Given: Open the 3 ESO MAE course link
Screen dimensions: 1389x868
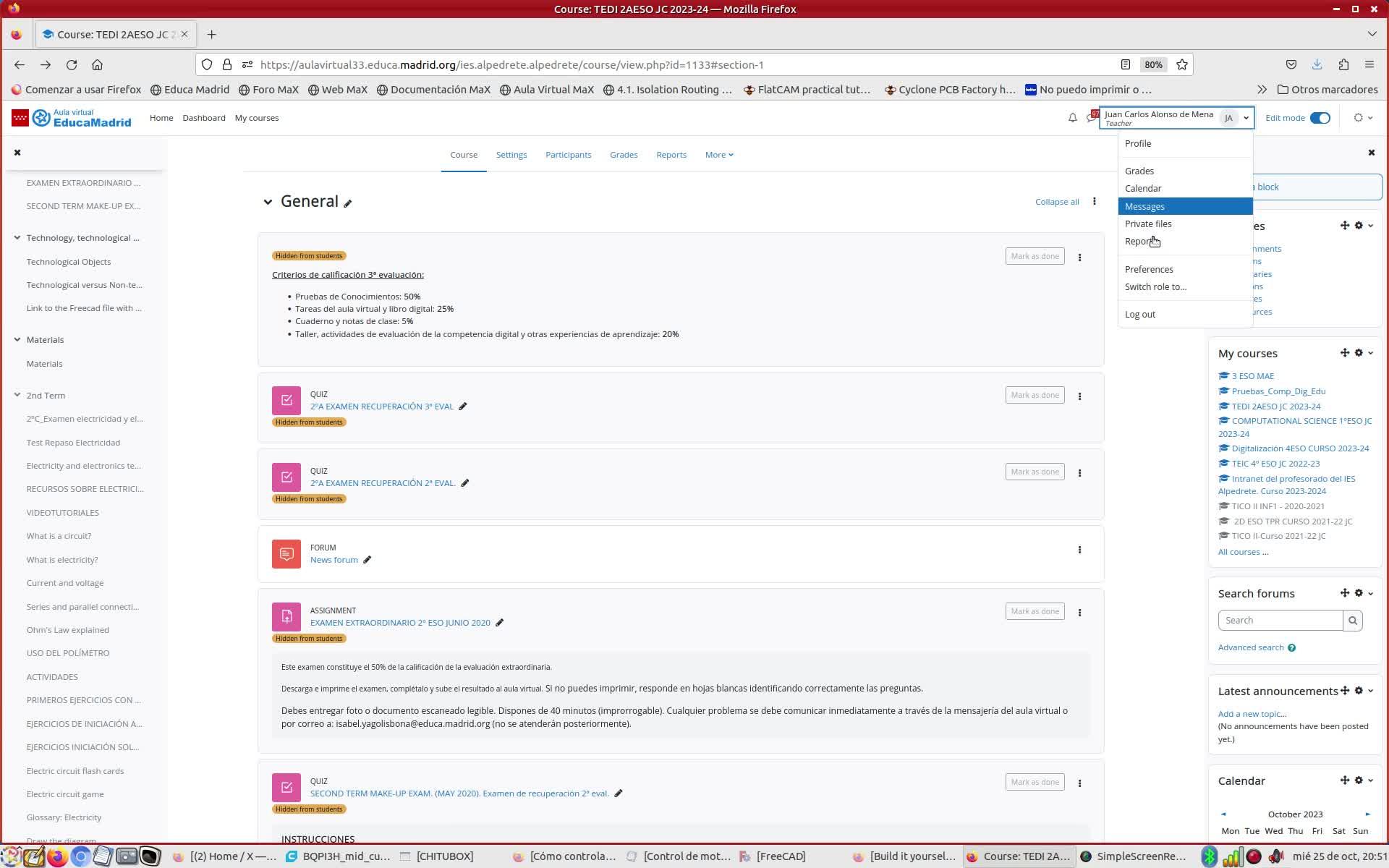Looking at the screenshot, I should click(x=1252, y=376).
